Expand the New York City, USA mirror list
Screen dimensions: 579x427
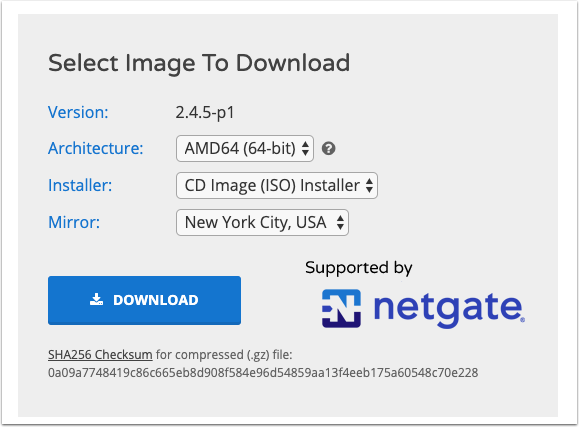pos(262,222)
